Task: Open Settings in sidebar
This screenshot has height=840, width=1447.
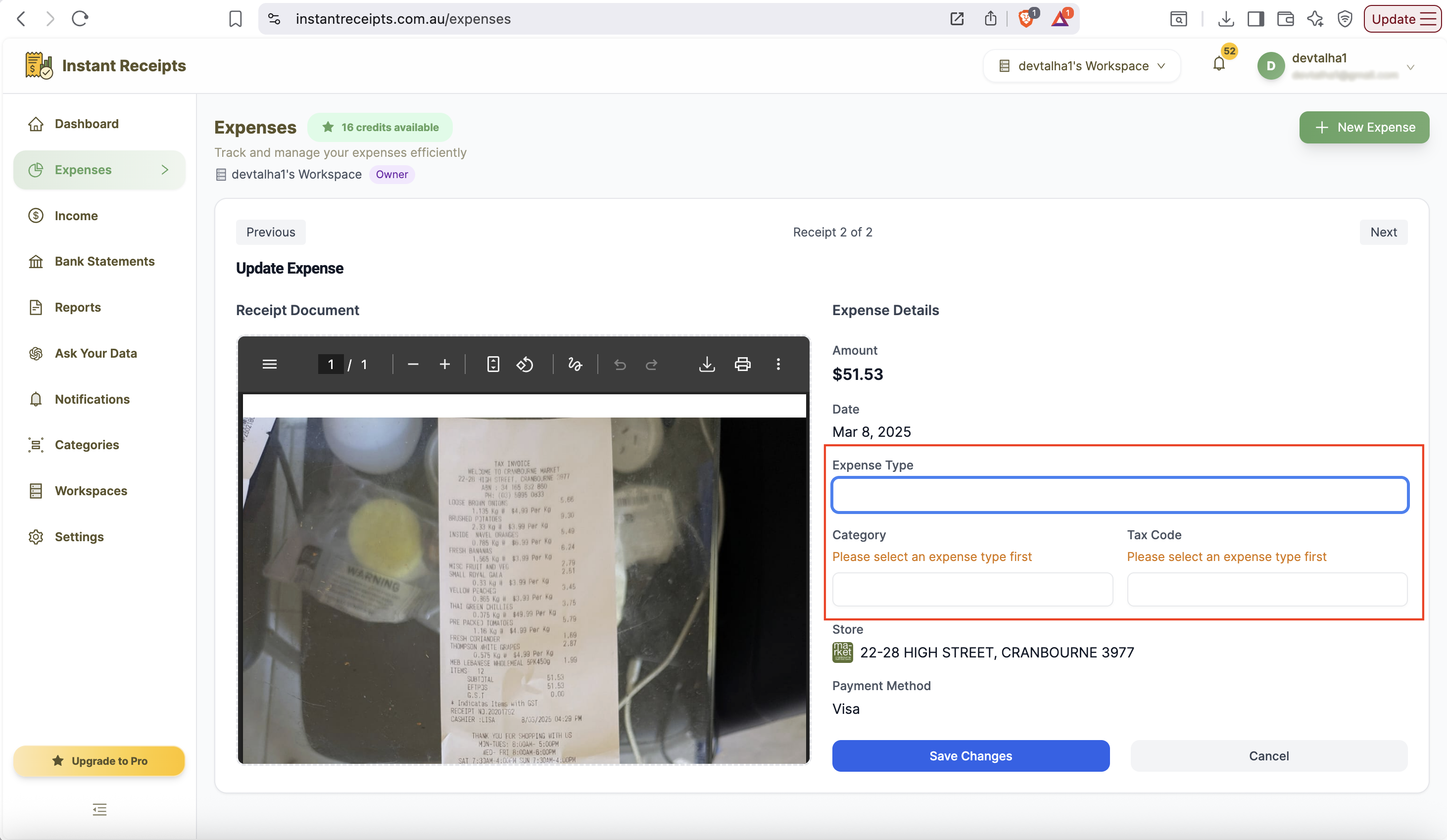Action: [79, 537]
